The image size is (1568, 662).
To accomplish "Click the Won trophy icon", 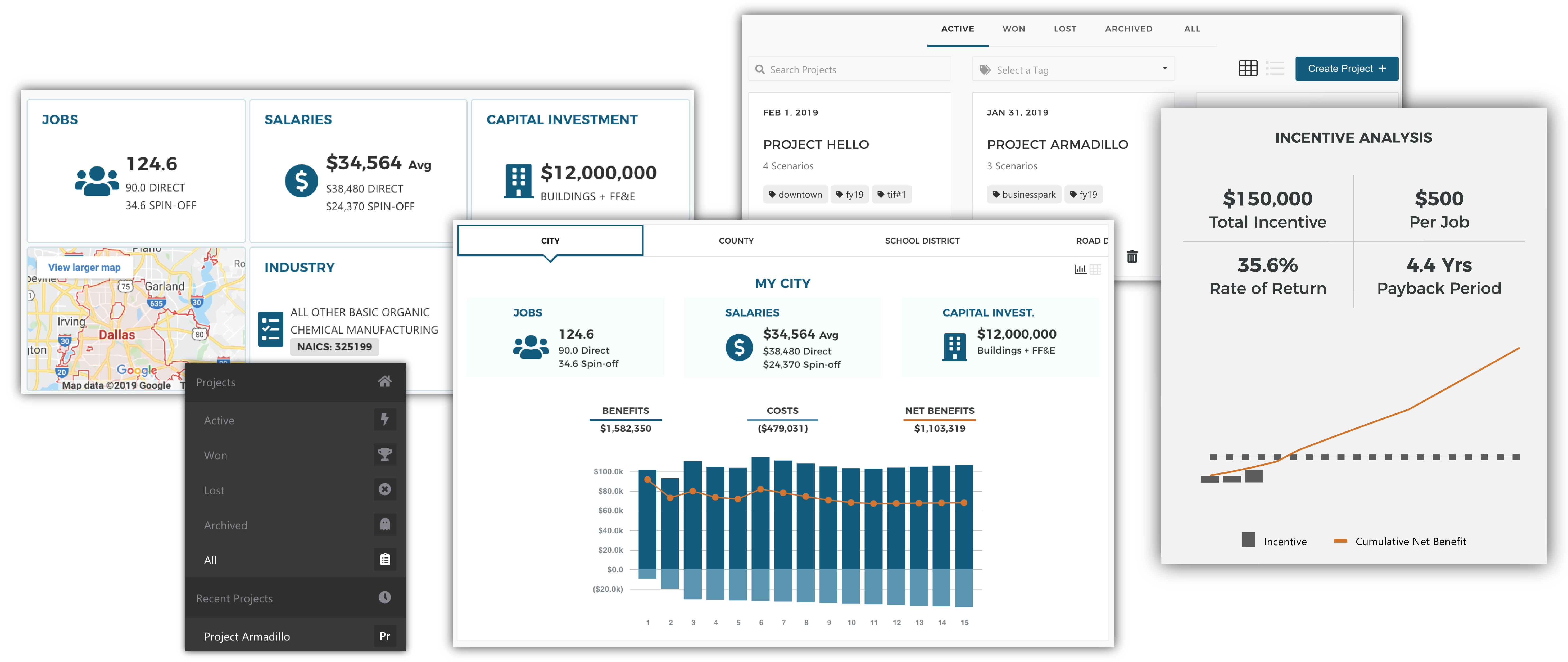I will (385, 454).
